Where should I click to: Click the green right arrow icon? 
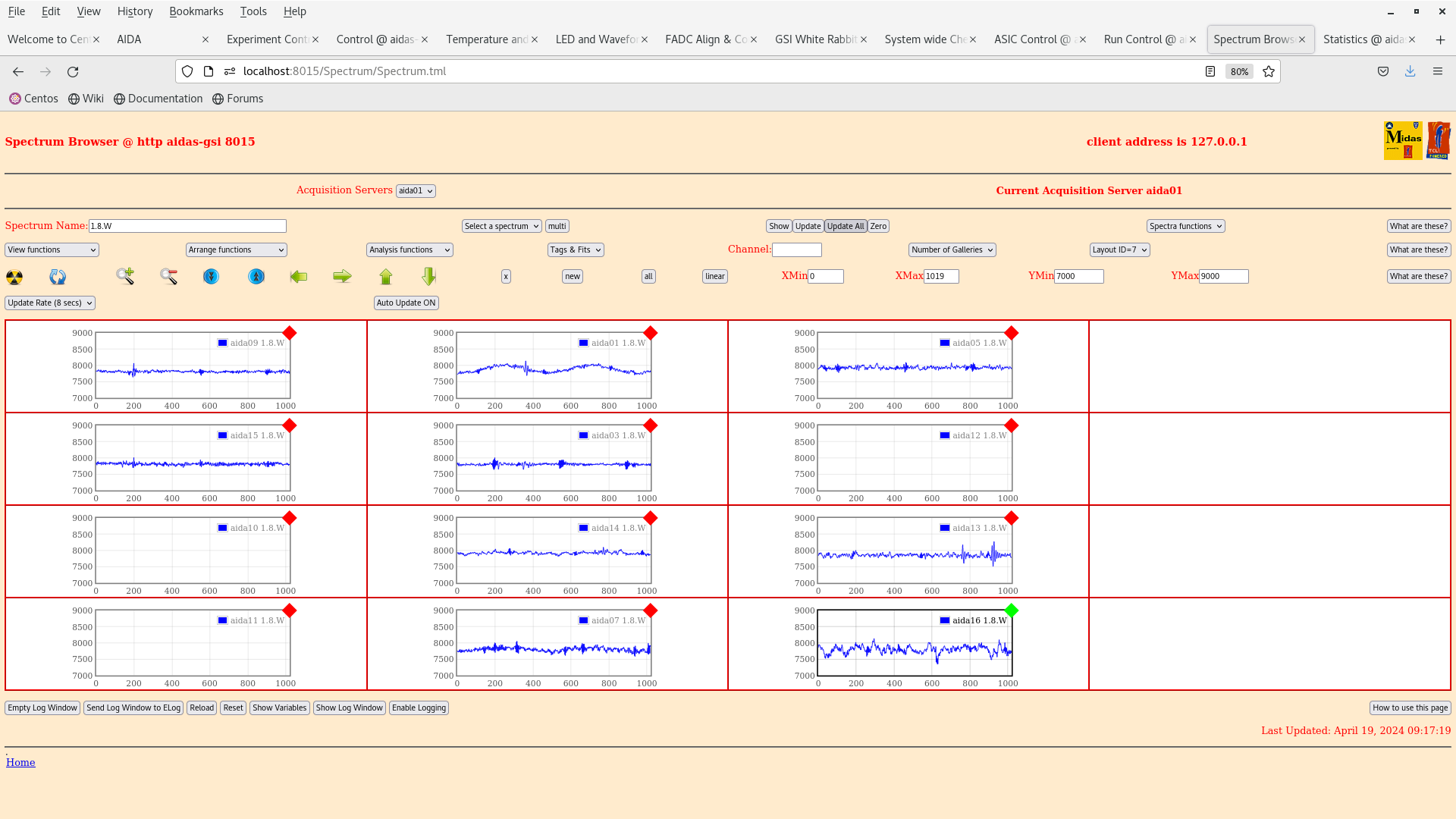pyautogui.click(x=342, y=277)
